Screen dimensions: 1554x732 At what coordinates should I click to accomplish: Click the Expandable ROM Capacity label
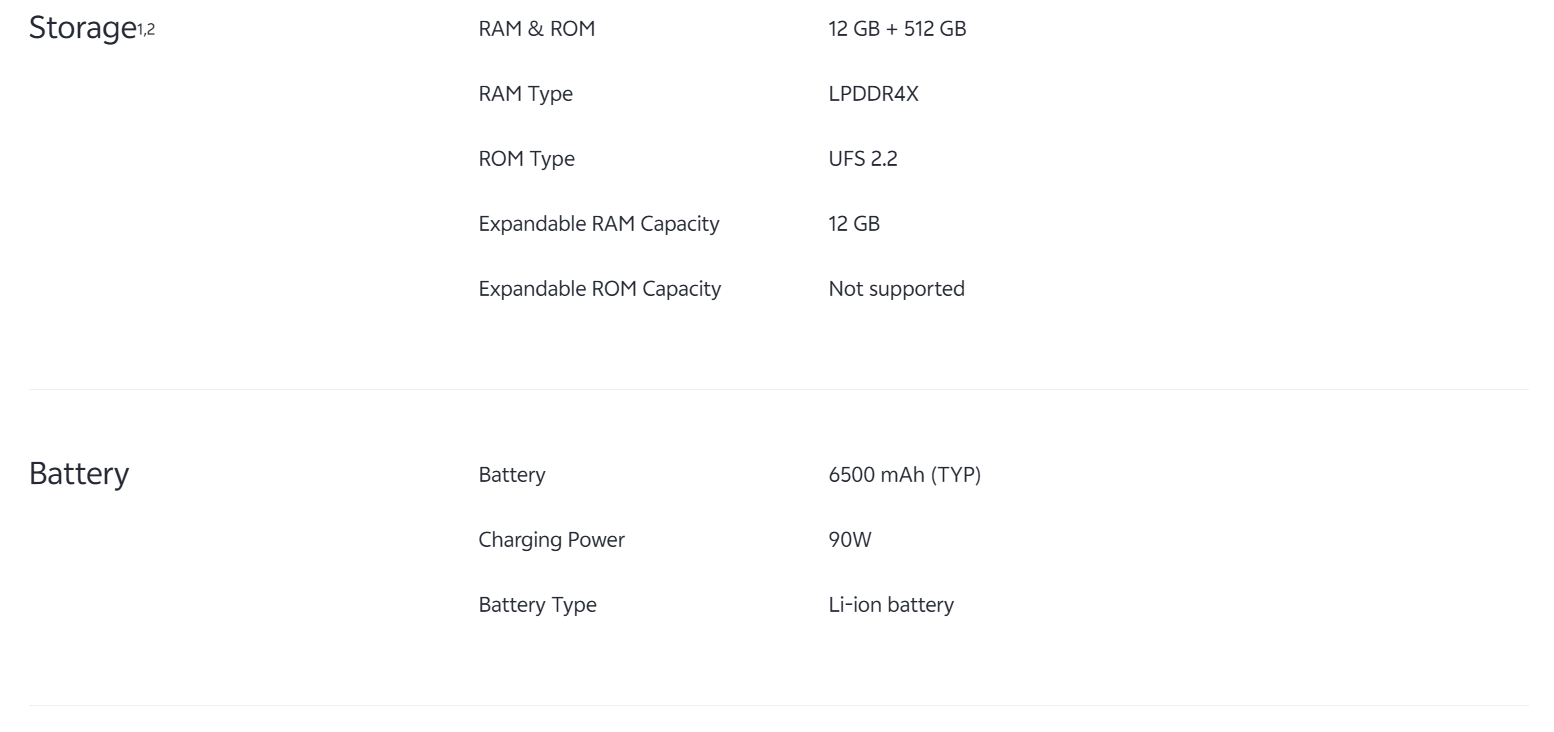click(x=599, y=289)
